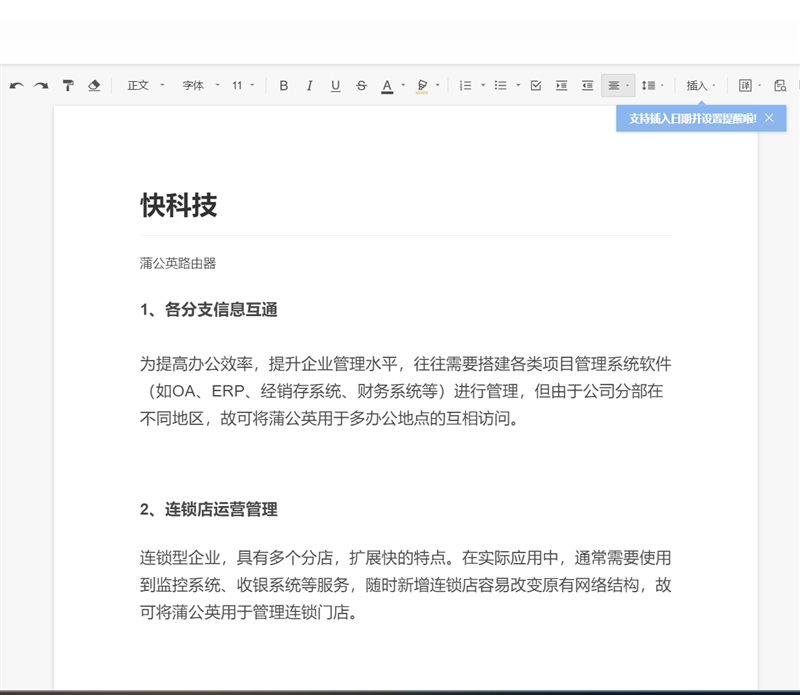The width and height of the screenshot is (800, 695).
Task: Clear formatting with the eraser icon
Action: [x=94, y=86]
